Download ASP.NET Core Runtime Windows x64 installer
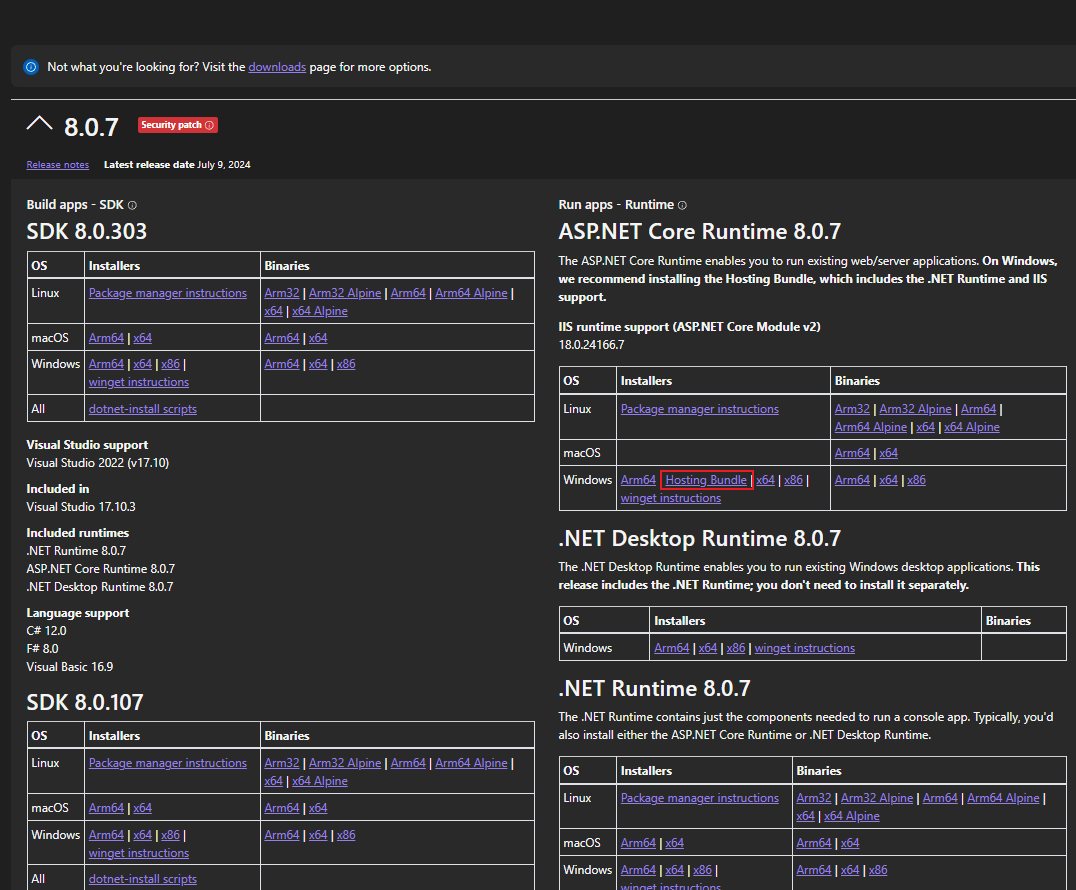The height and width of the screenshot is (890, 1076). 766,480
